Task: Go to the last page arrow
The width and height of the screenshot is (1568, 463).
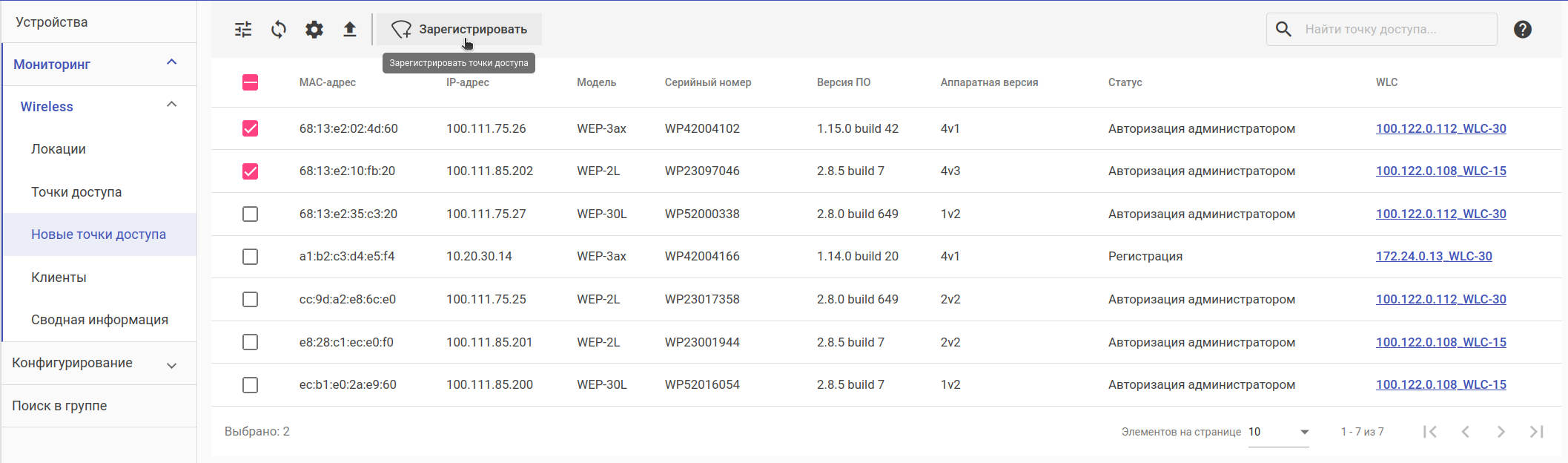Action: point(1536,432)
